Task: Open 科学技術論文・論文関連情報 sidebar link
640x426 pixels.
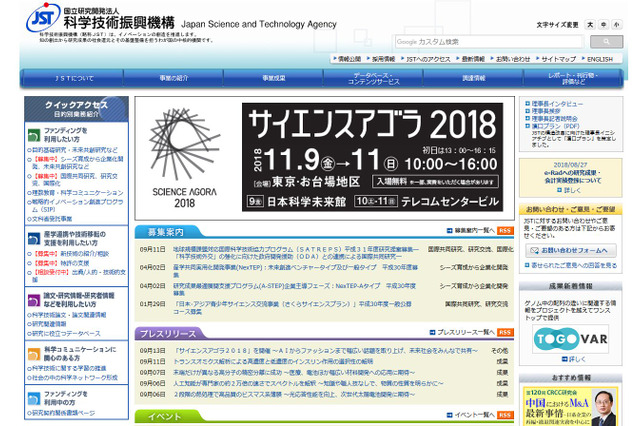Action: pyautogui.click(x=69, y=315)
